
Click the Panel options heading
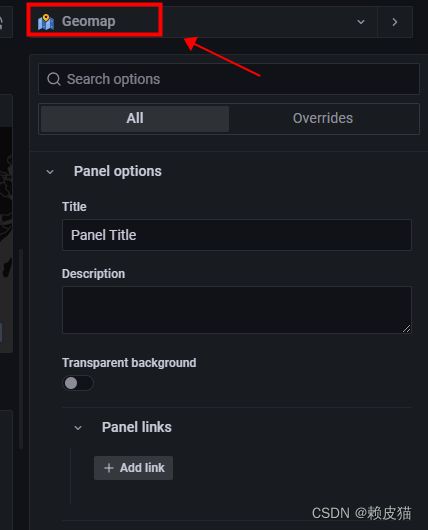118,171
